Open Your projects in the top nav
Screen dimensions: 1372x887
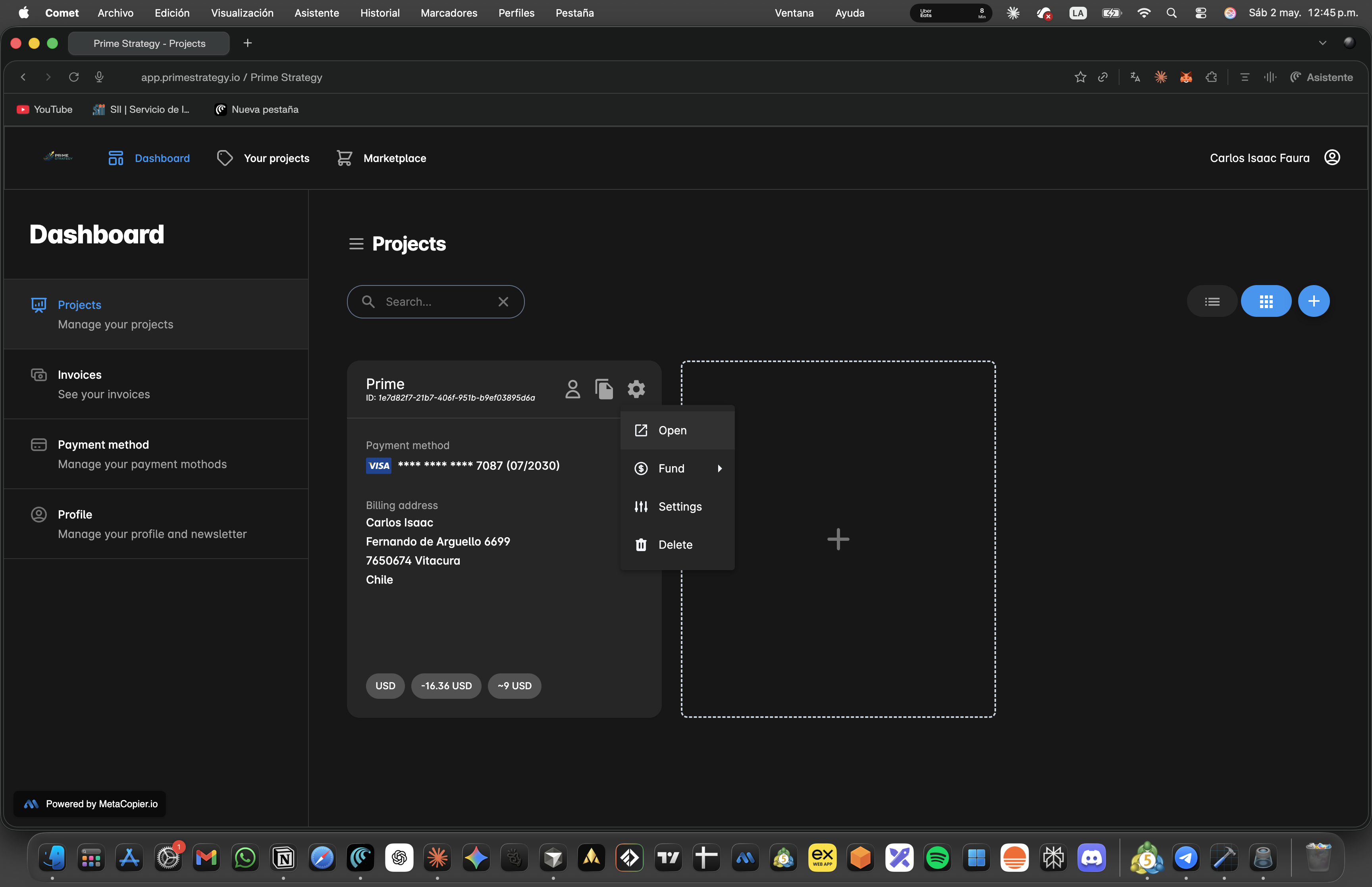263,158
